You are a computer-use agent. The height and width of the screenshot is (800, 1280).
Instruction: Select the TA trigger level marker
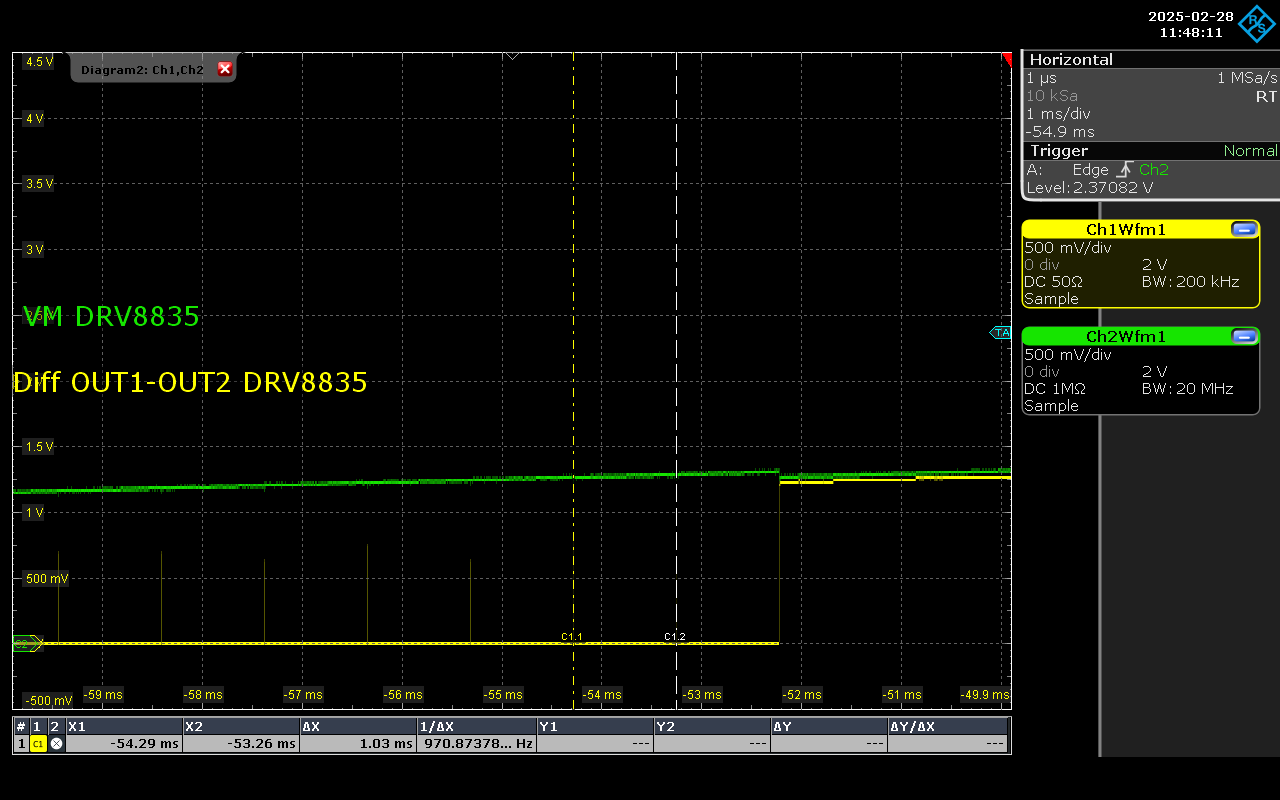(x=1001, y=332)
